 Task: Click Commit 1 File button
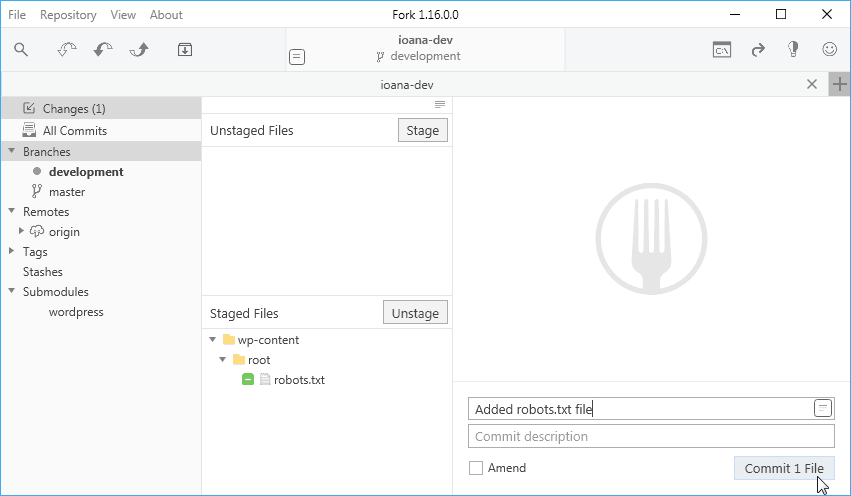pos(784,468)
